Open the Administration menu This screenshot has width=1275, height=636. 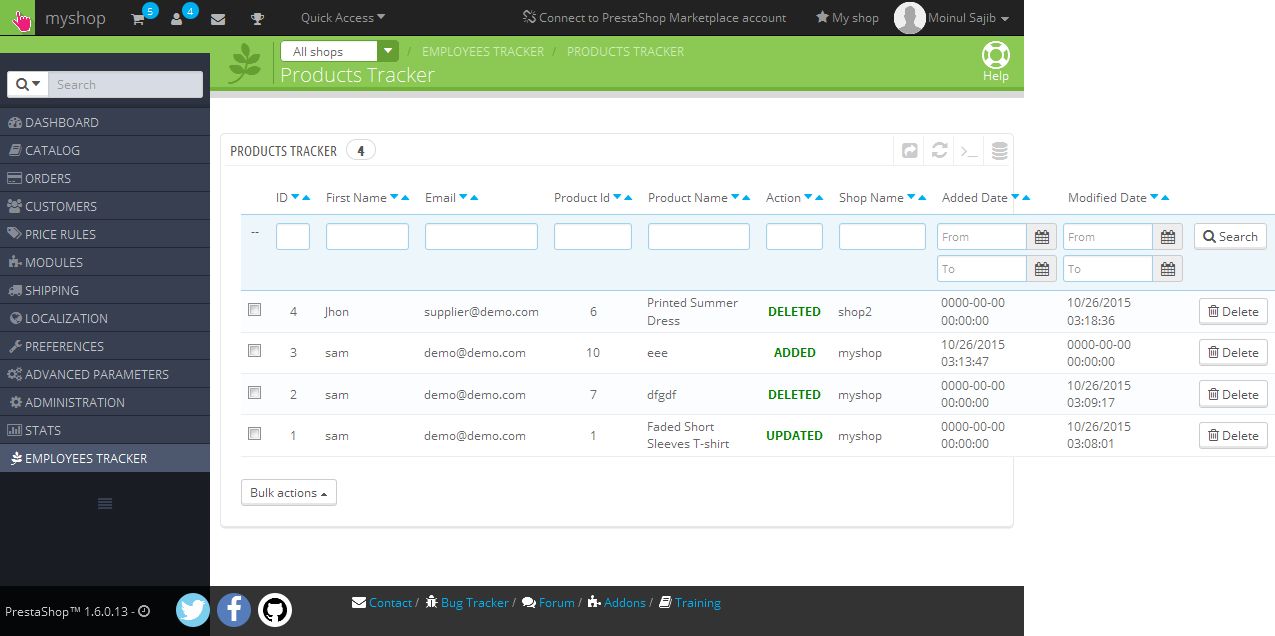coord(105,402)
